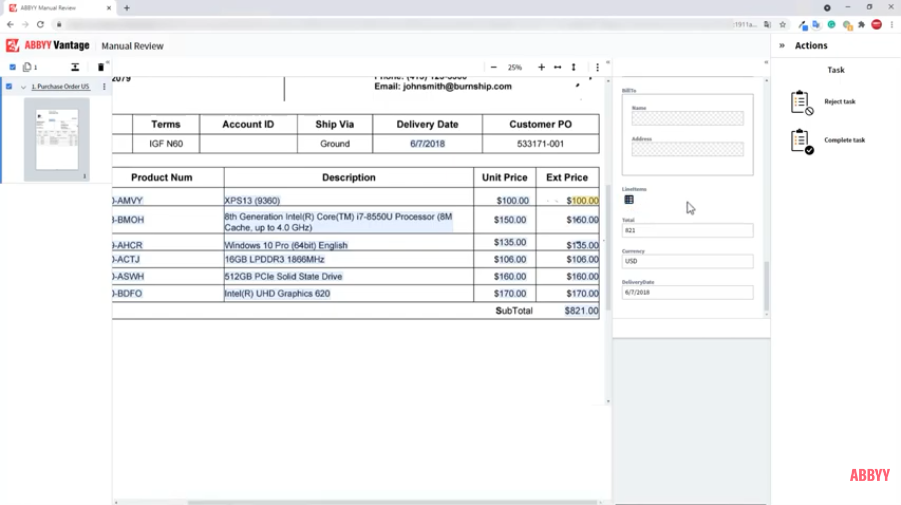This screenshot has height=505, width=901.
Task: Toggle the select-all documents checkbox
Action: [x=13, y=67]
